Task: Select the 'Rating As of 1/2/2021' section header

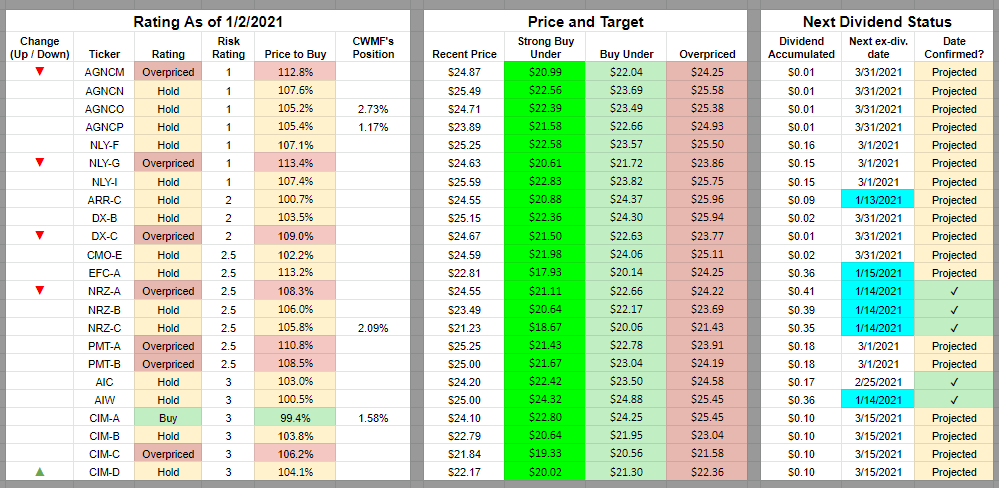Action: coord(206,22)
